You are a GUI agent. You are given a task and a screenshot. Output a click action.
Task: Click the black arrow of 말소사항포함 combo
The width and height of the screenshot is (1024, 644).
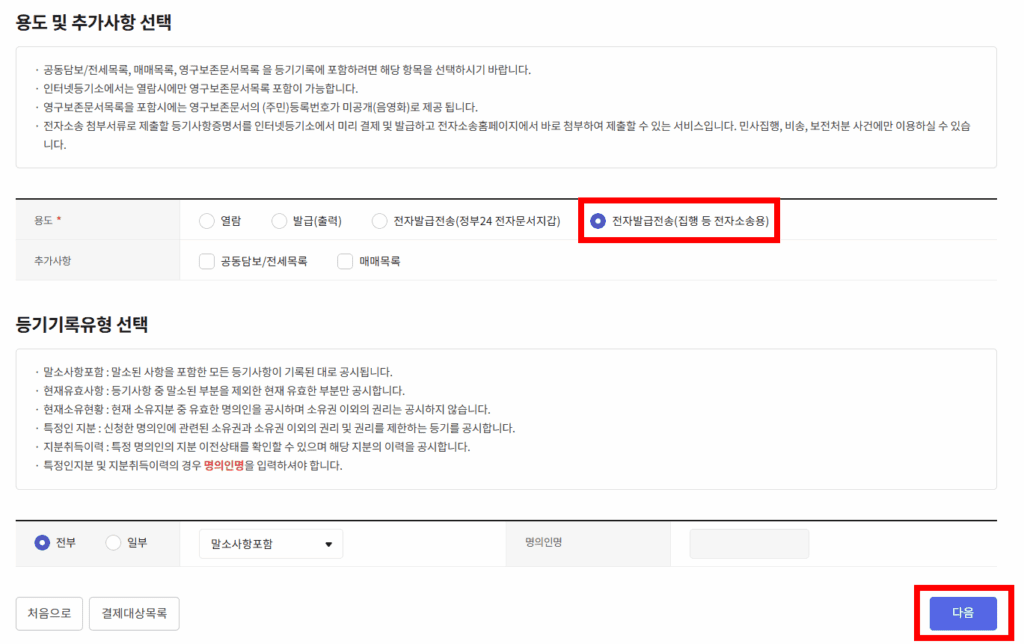pos(328,545)
